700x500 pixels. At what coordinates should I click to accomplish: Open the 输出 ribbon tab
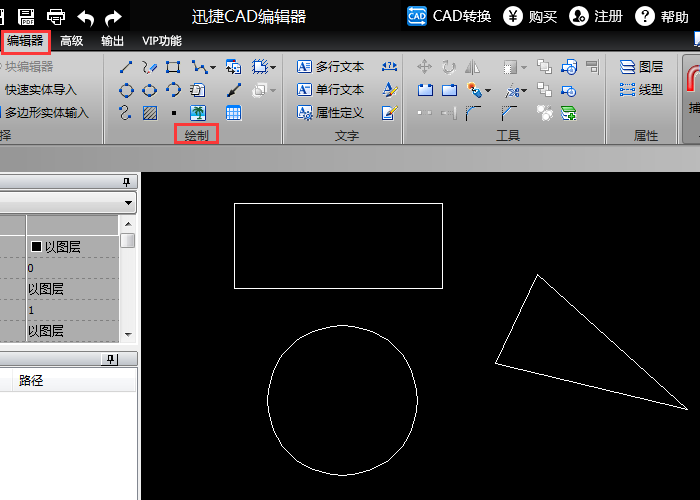[x=113, y=41]
